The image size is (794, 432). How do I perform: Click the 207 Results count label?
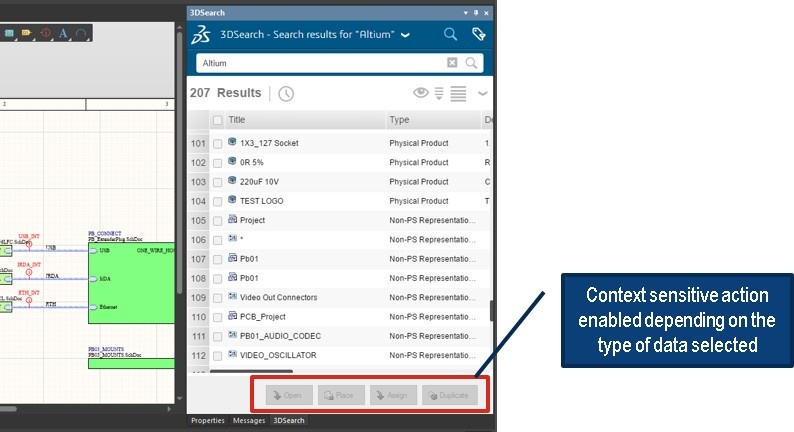(x=225, y=93)
